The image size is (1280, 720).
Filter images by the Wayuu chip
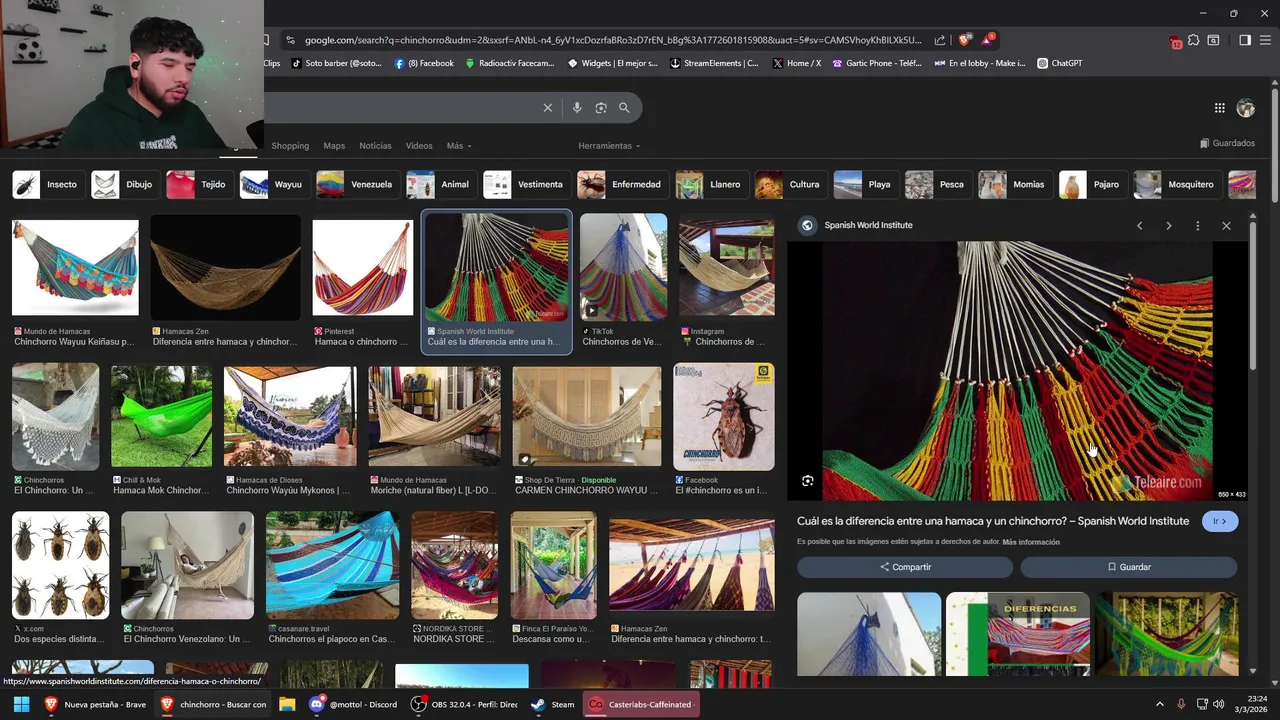click(272, 185)
